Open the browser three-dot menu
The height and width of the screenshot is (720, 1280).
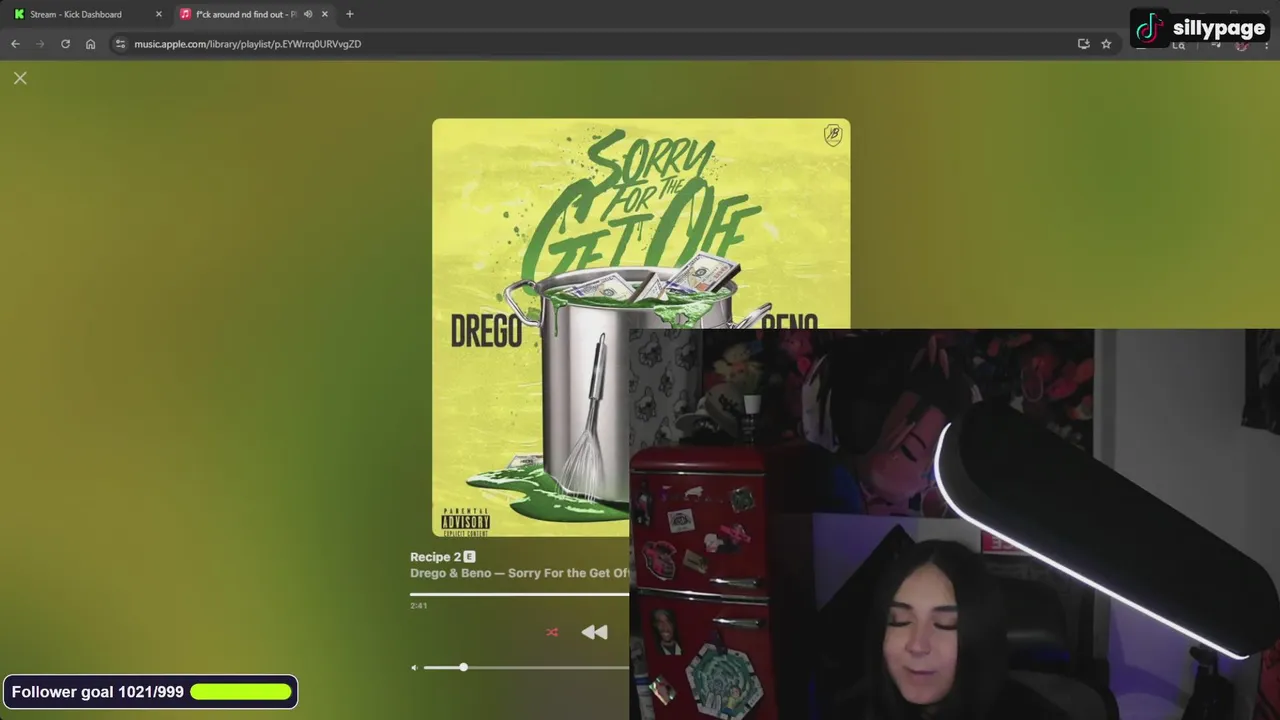(x=1266, y=44)
